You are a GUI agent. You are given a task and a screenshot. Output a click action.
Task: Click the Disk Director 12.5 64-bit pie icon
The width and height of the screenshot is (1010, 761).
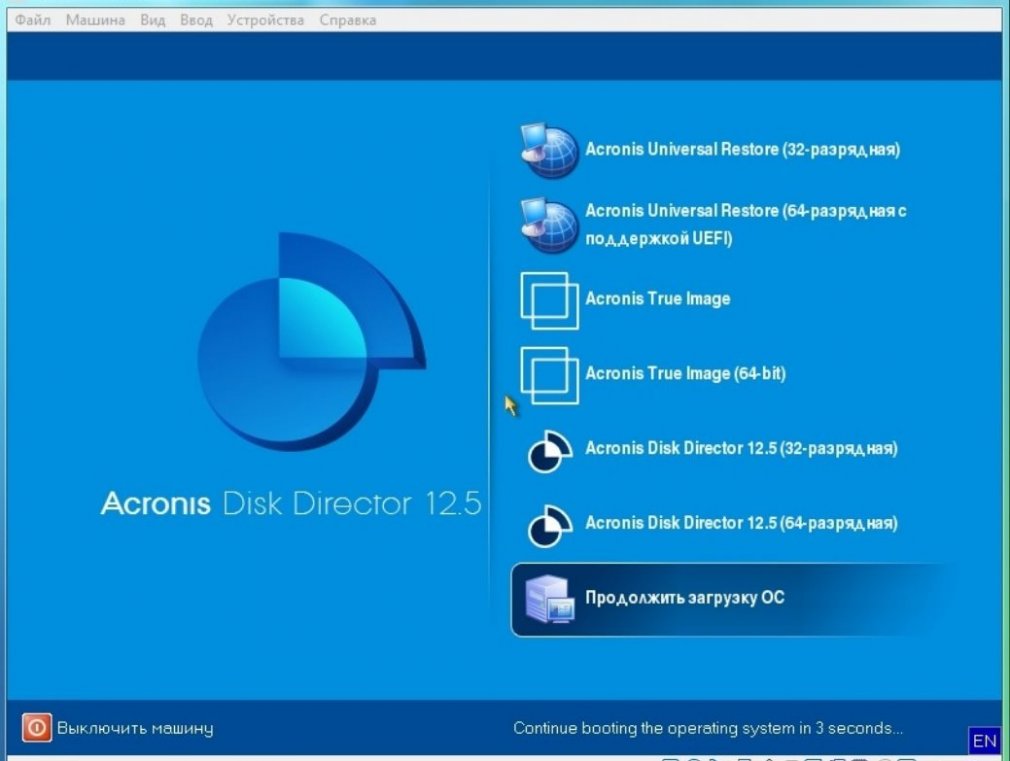[549, 525]
